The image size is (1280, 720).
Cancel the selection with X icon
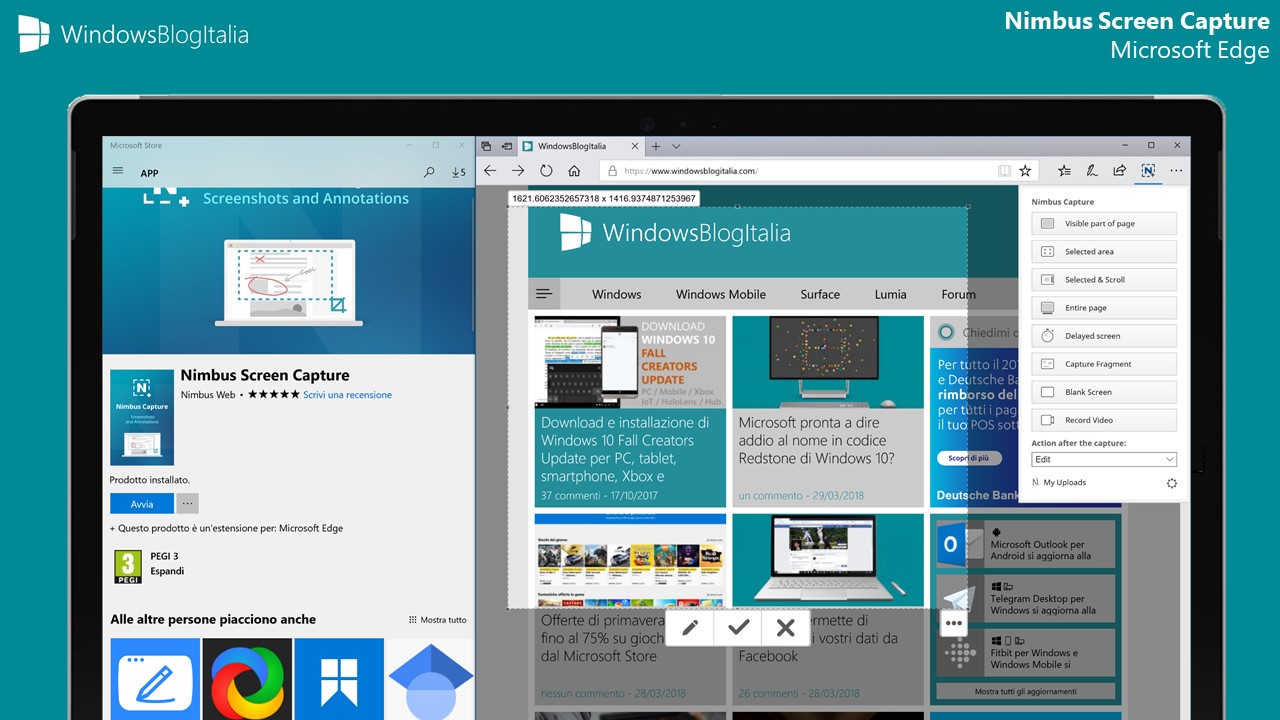point(785,627)
